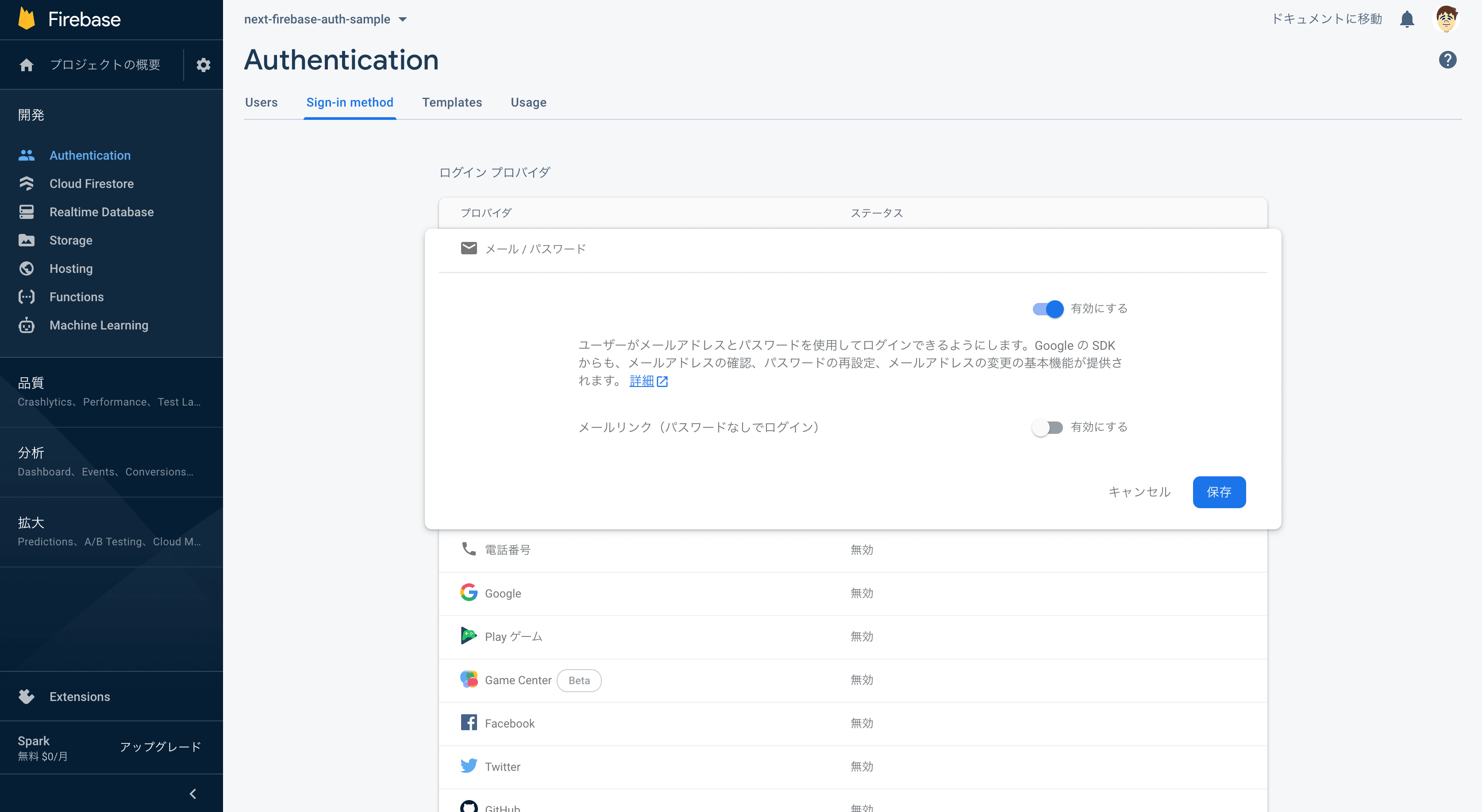The width and height of the screenshot is (1482, 812).
Task: Click the user avatar picture
Action: click(x=1446, y=19)
